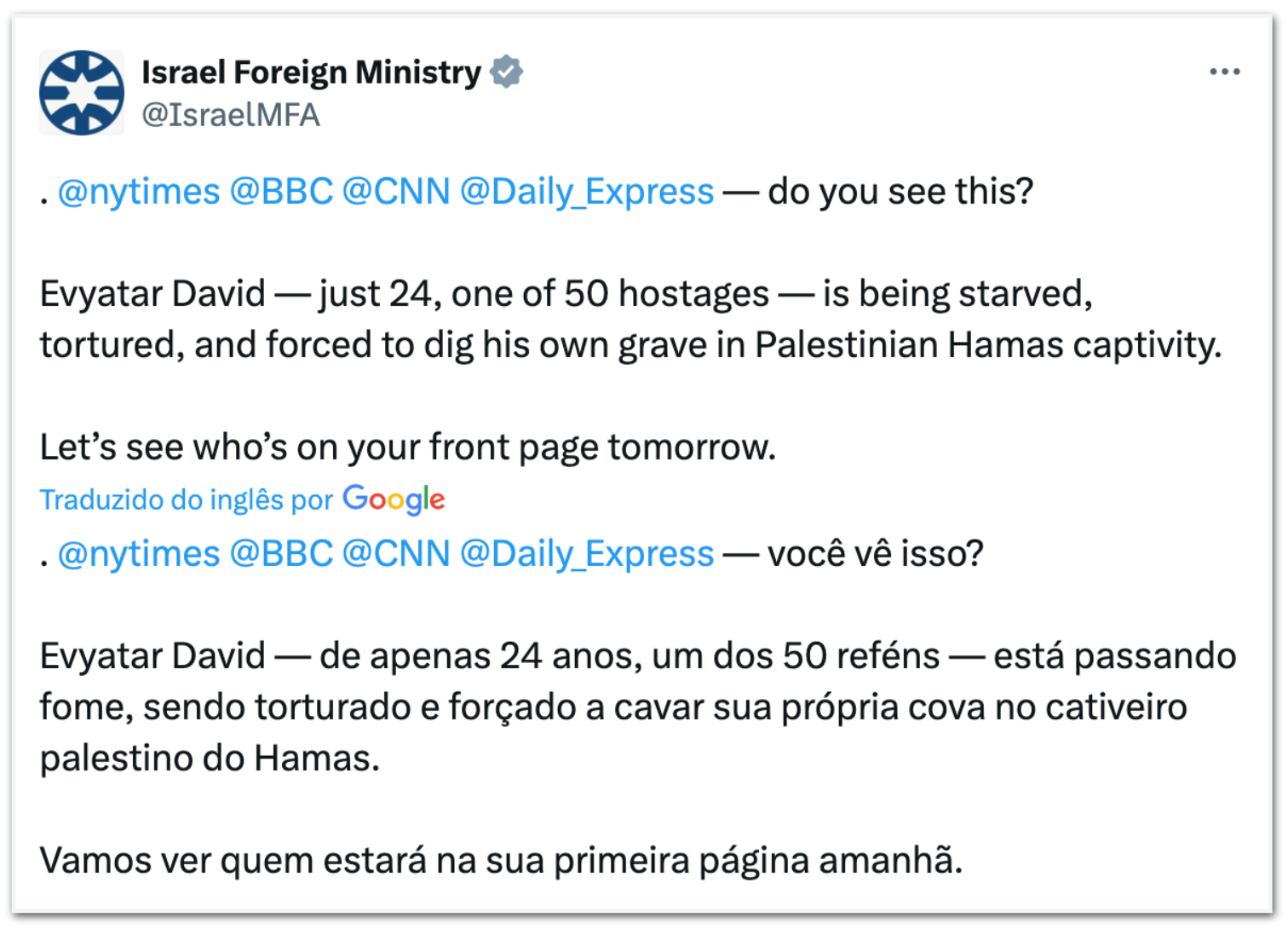Open @BBC mention in Portuguese translation
The height and width of the screenshot is (929, 1288).
point(281,554)
